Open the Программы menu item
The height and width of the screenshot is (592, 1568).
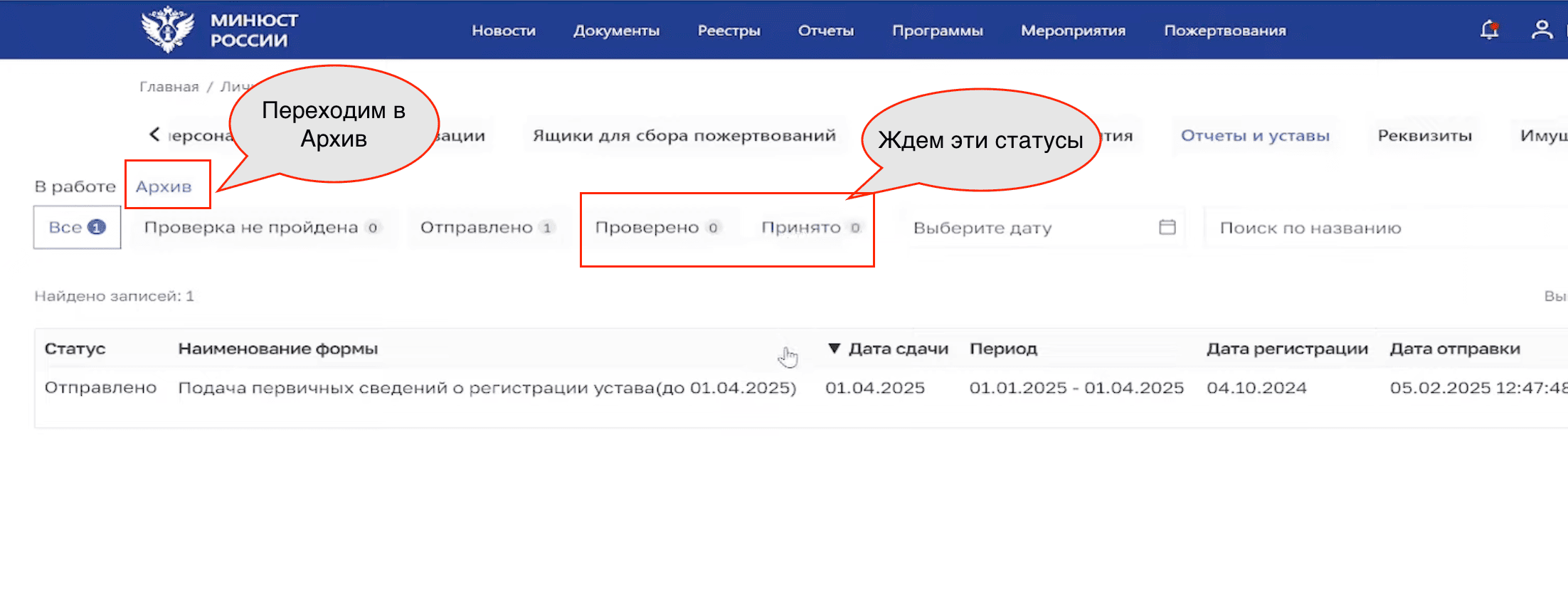click(938, 31)
